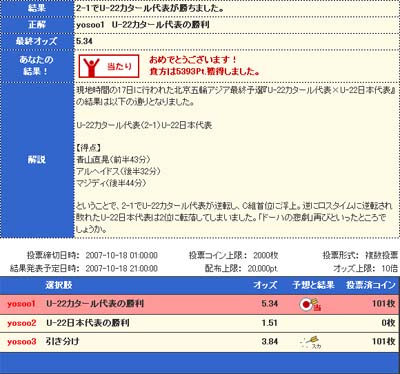Click the scorer line マジディ（後半44分）
Image resolution: width=400 pixels, height=374 pixels.
111,183
